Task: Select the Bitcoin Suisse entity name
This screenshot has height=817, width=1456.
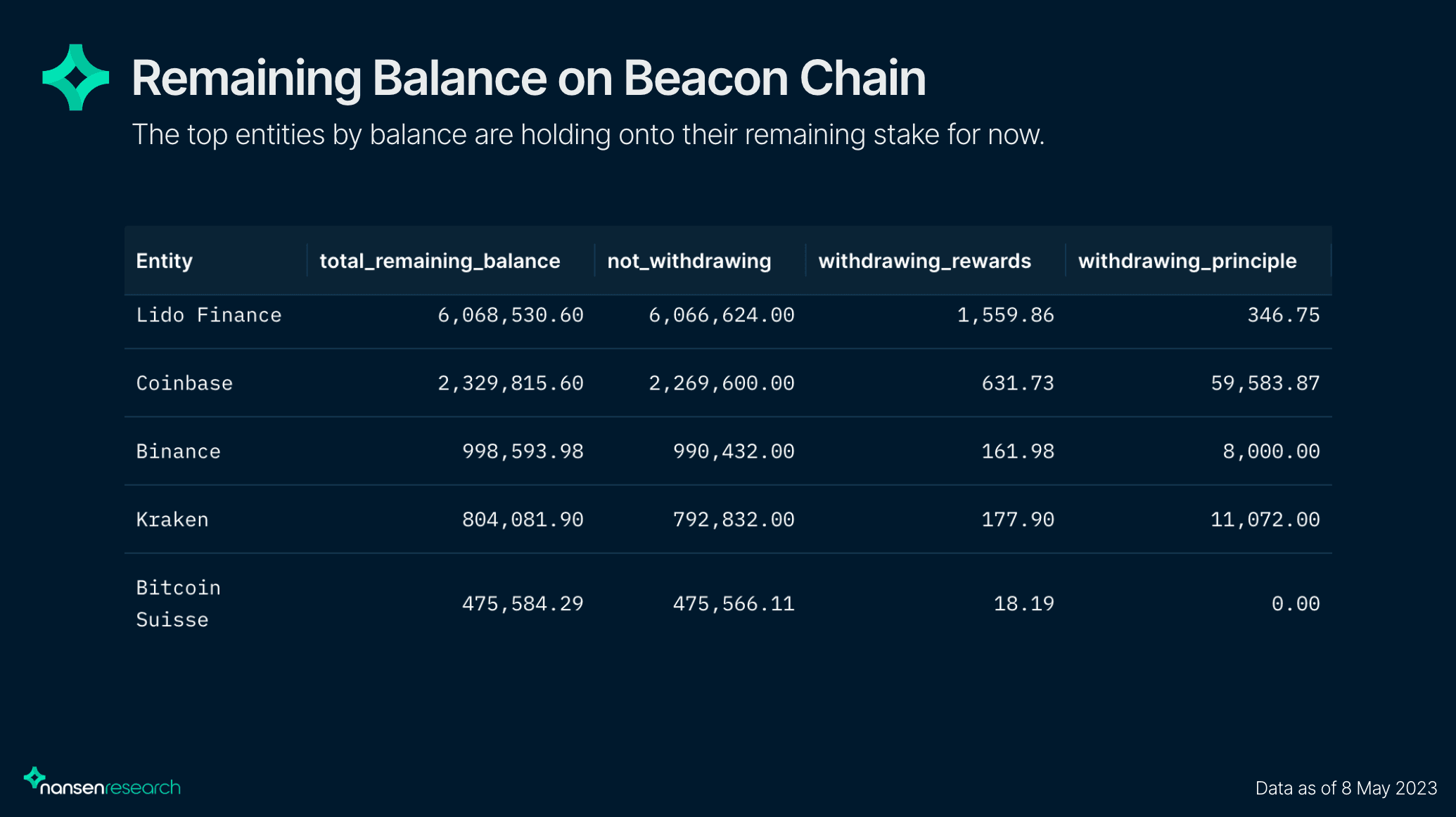Action: tap(178, 603)
